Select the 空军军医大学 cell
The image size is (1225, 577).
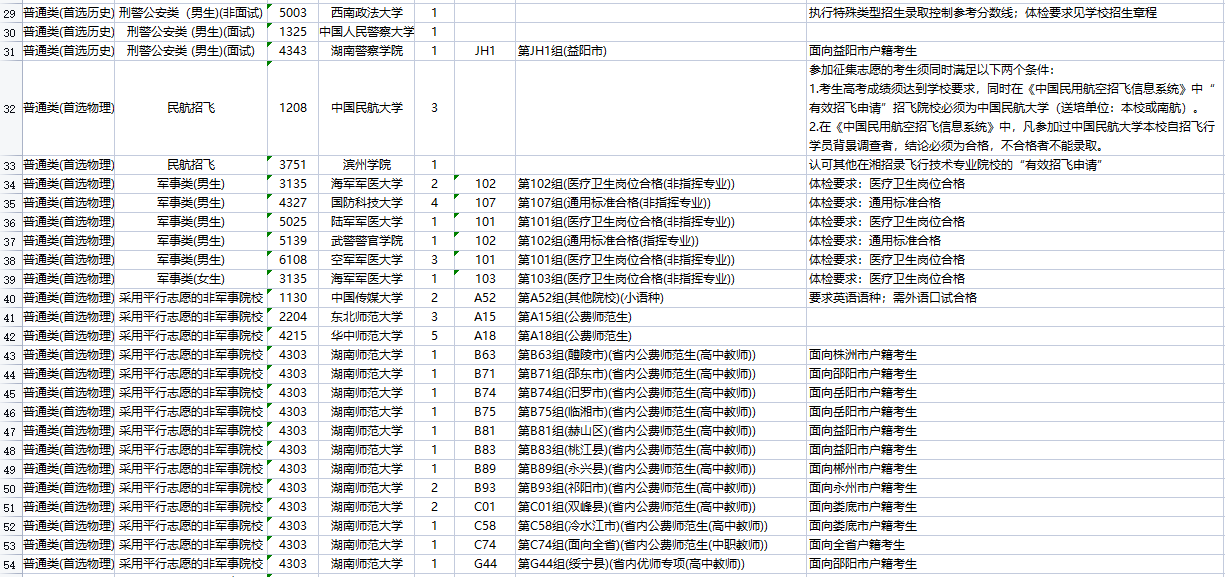[x=367, y=260]
